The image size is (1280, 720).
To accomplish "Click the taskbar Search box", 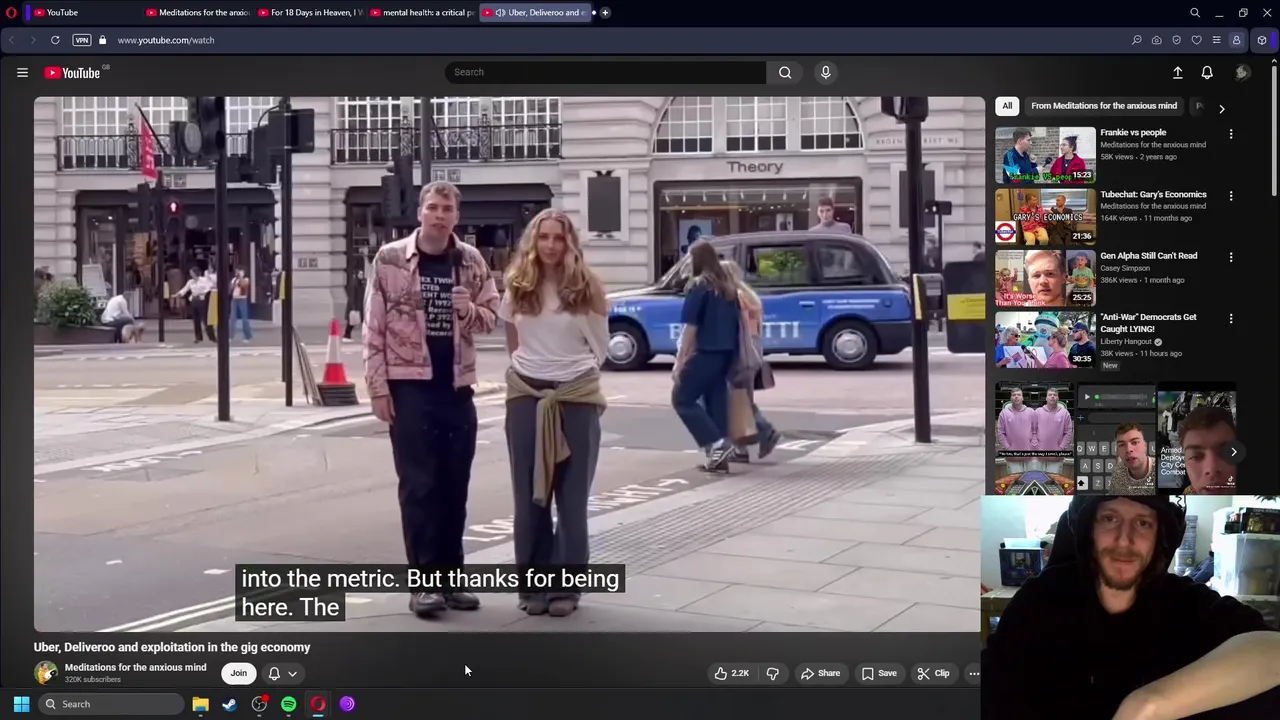I will pos(110,704).
